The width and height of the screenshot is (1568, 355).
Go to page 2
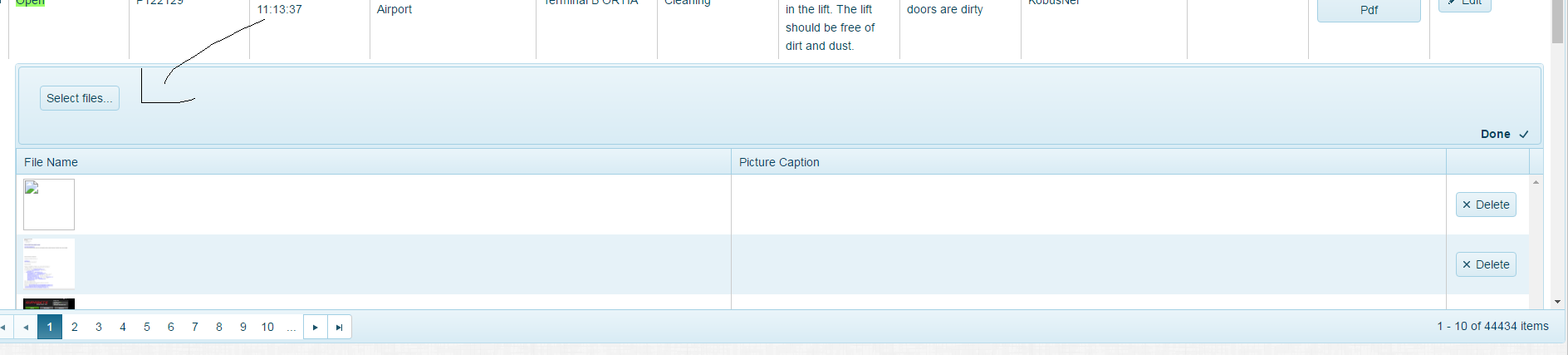[x=75, y=328]
